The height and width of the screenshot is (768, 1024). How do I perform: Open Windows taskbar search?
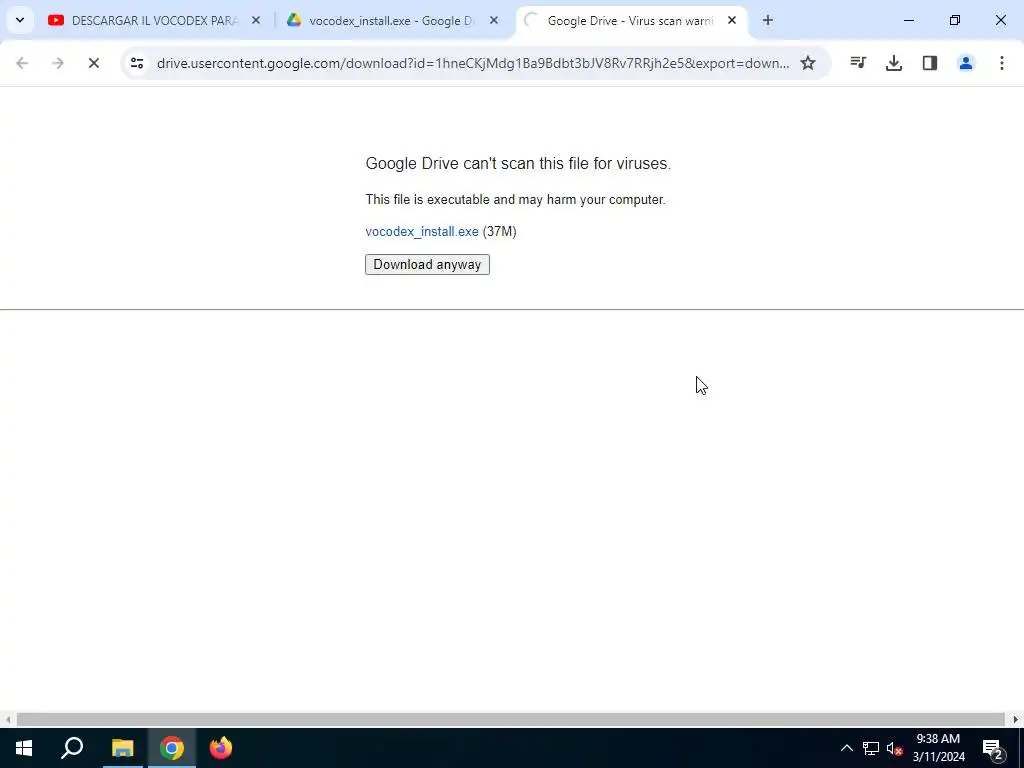pos(72,748)
